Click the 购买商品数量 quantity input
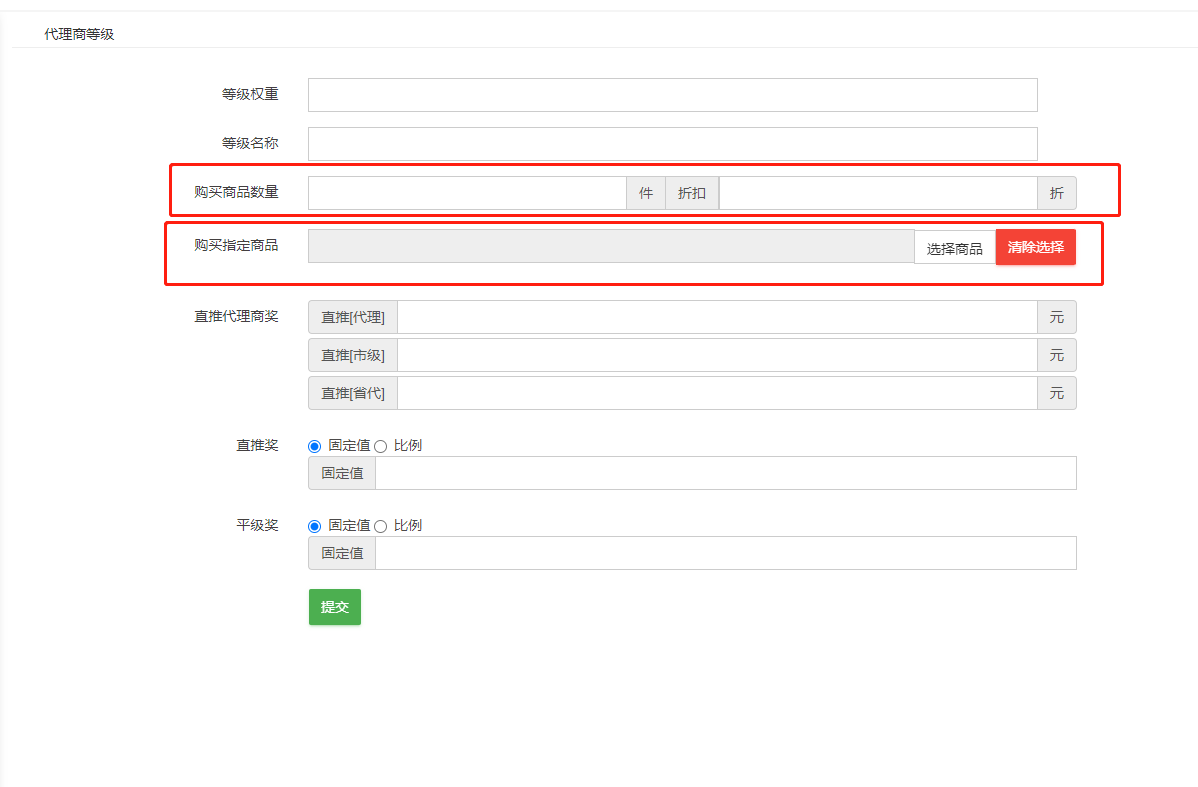Image resolution: width=1198 pixels, height=787 pixels. (x=466, y=193)
